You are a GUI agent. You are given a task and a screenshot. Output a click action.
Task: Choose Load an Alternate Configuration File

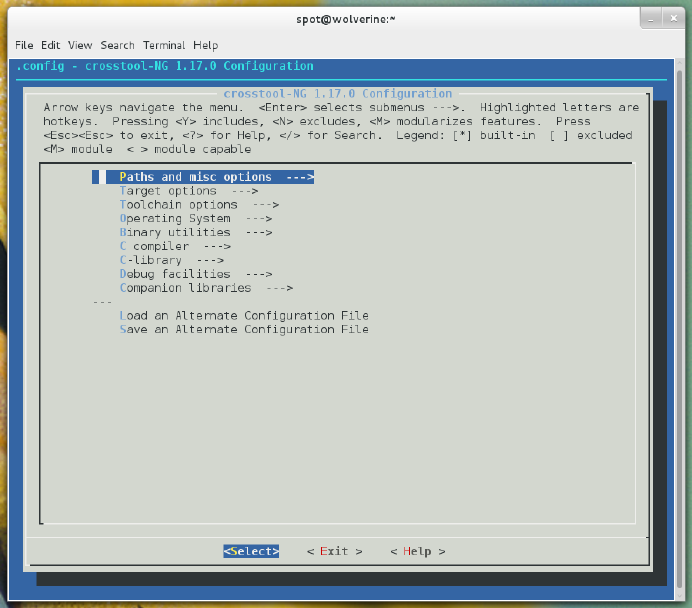[x=244, y=315]
